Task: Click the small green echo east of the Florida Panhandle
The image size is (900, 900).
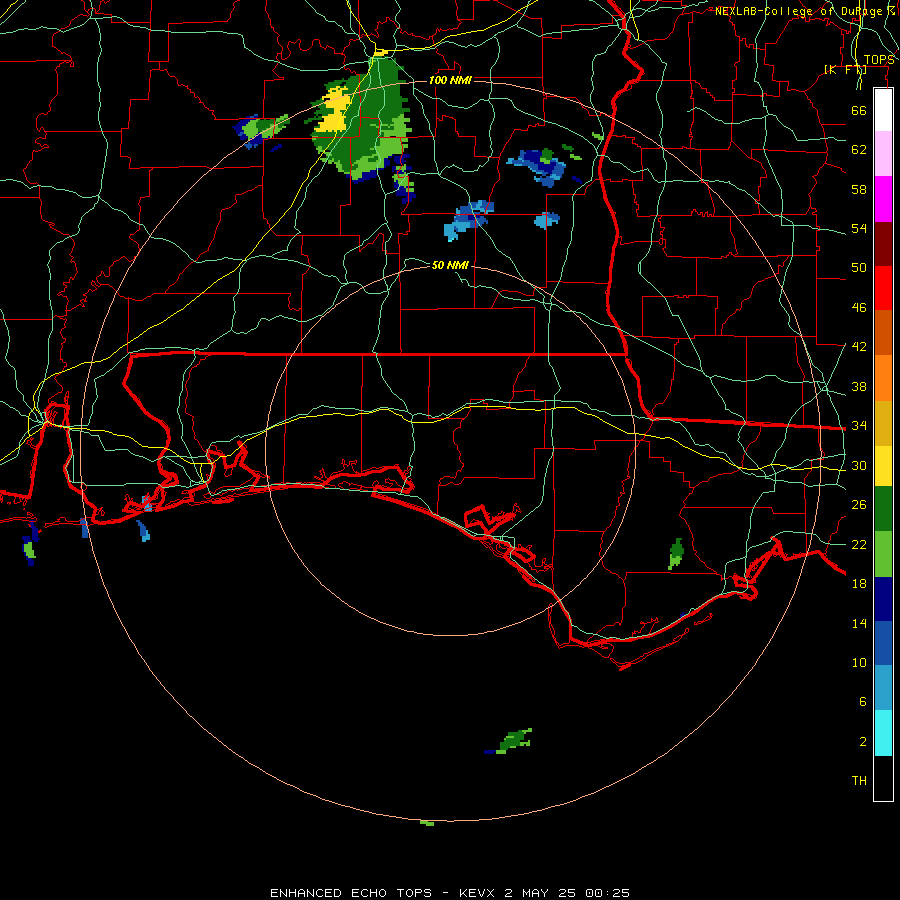Action: point(676,553)
